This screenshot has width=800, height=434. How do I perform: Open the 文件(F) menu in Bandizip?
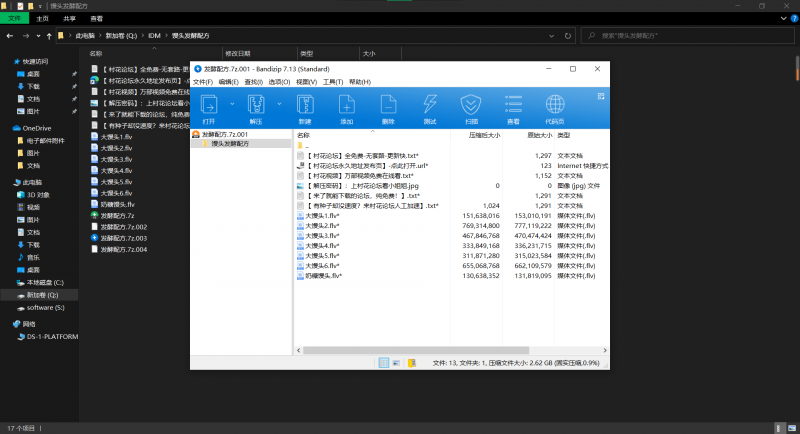coord(203,81)
